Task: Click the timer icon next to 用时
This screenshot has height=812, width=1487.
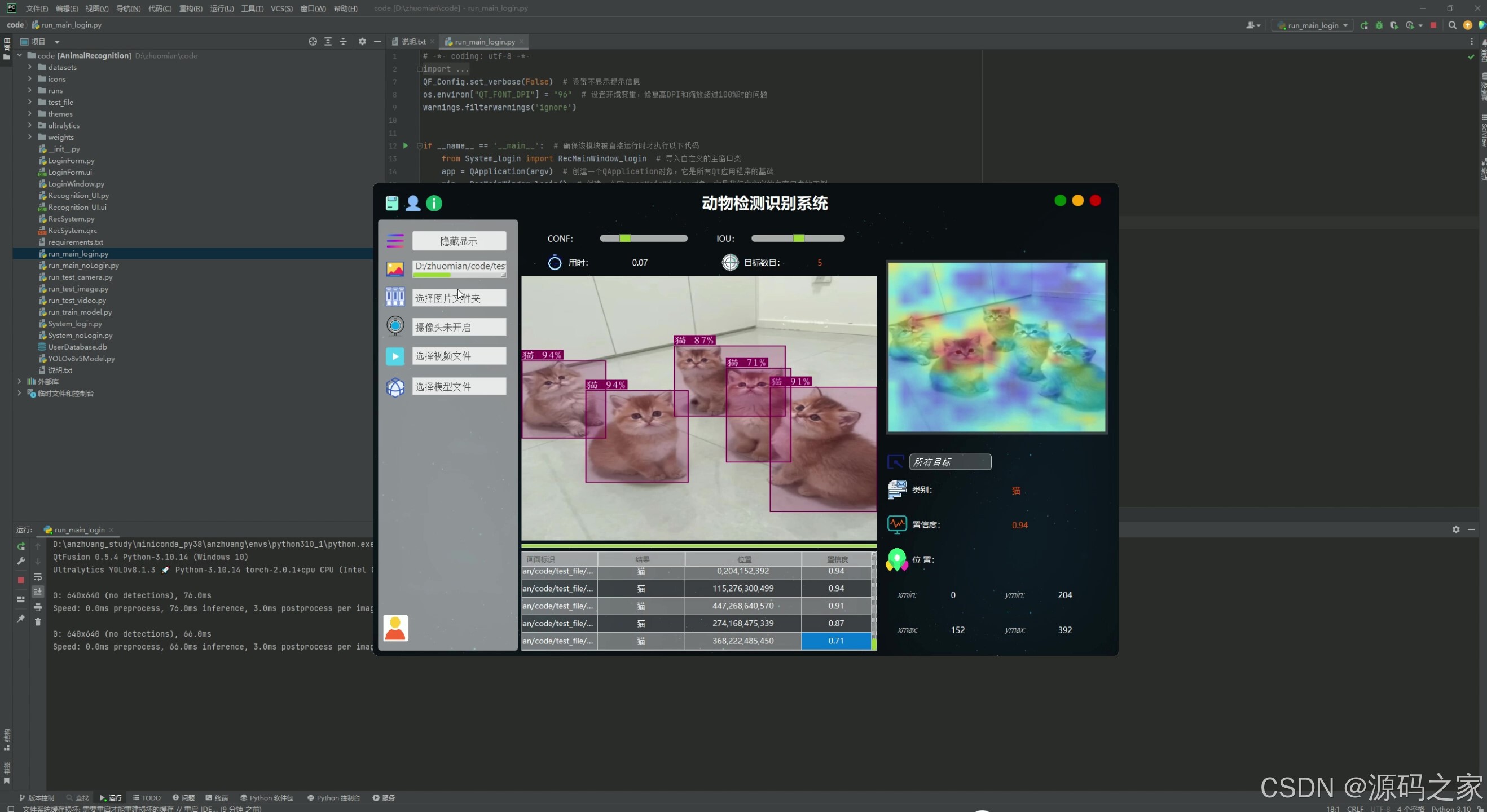Action: coord(554,263)
